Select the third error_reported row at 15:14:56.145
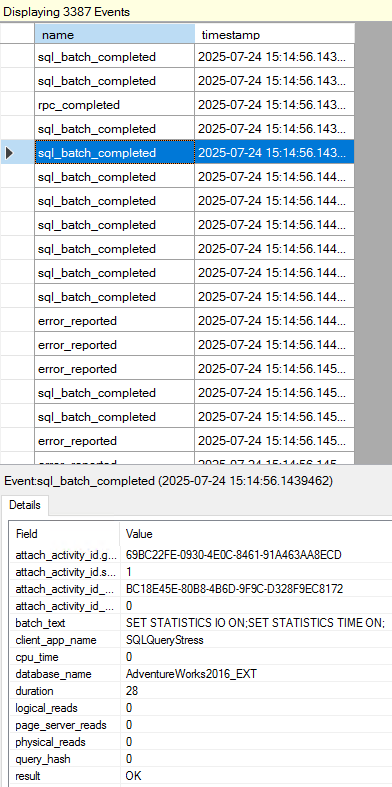The width and height of the screenshot is (392, 787). [194, 369]
